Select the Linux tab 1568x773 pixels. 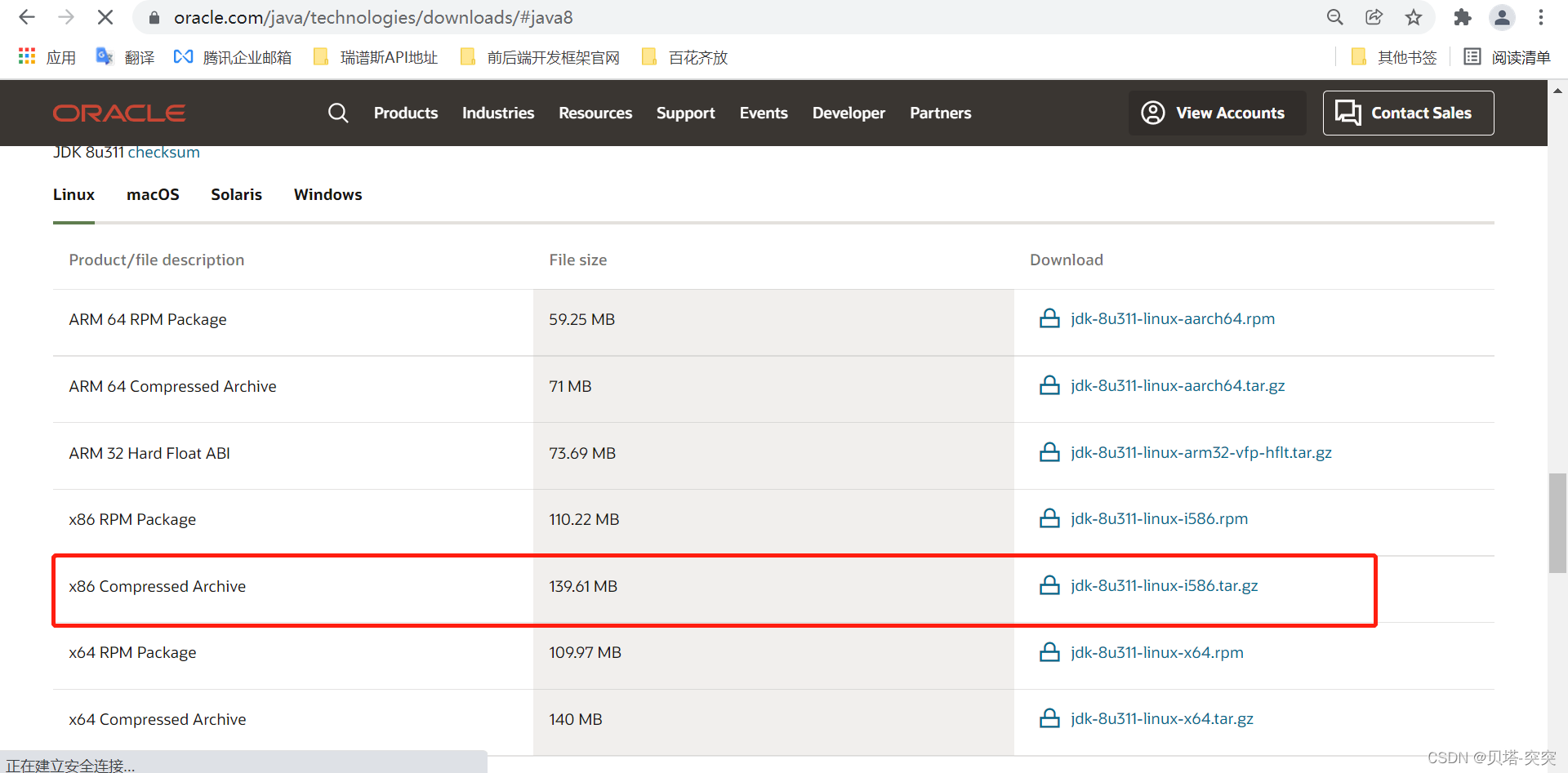tap(73, 194)
